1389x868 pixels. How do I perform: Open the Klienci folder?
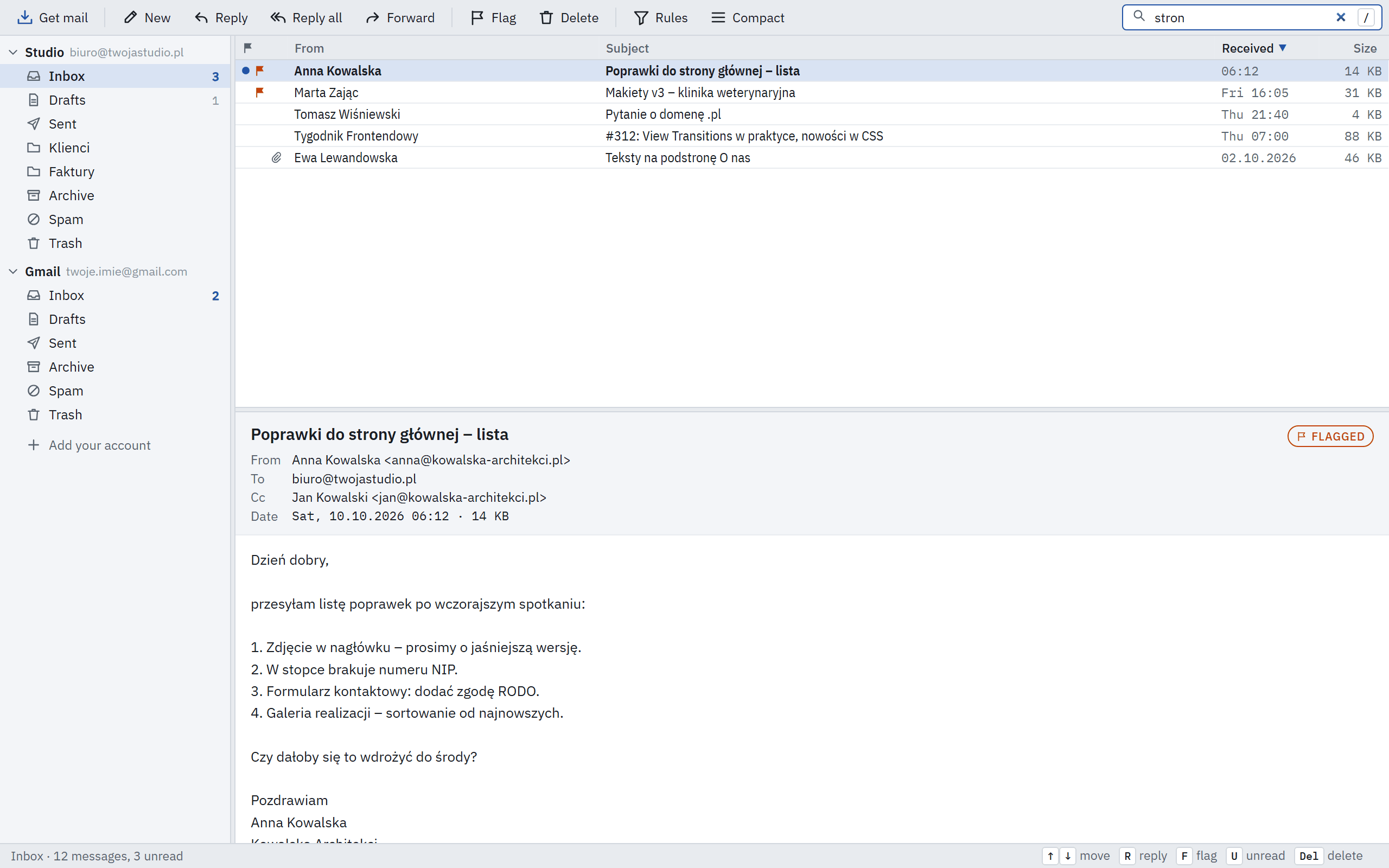point(115,148)
